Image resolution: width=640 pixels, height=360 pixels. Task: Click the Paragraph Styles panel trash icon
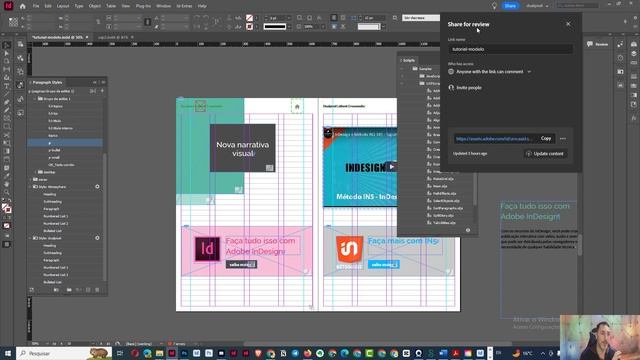click(x=97, y=290)
